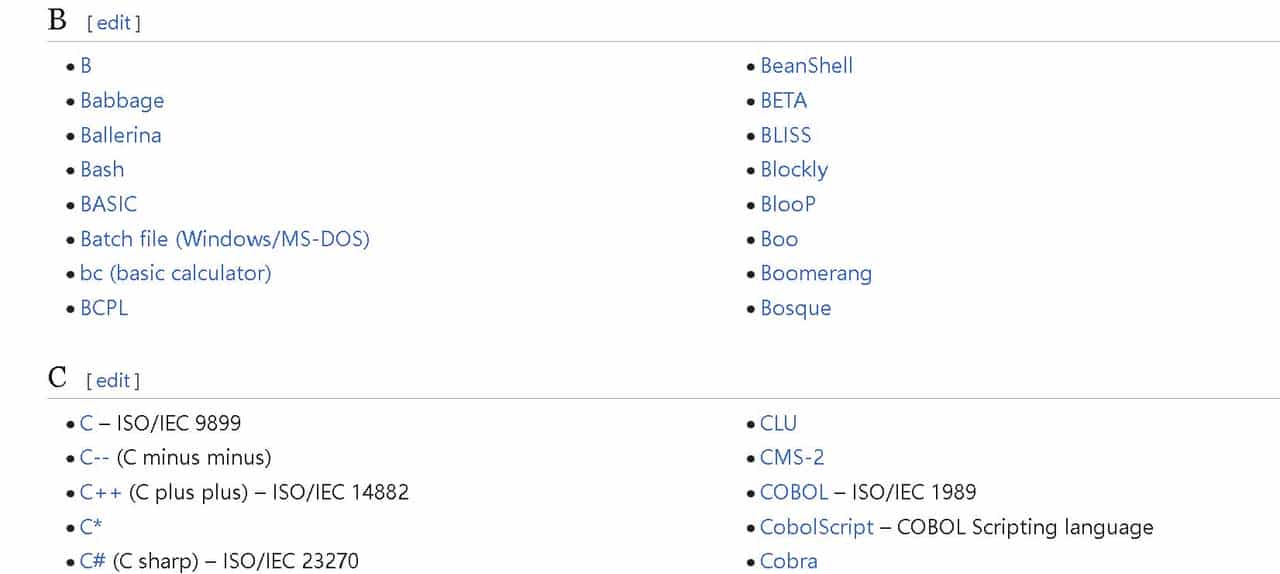
Task: Edit the B section
Action: point(113,22)
